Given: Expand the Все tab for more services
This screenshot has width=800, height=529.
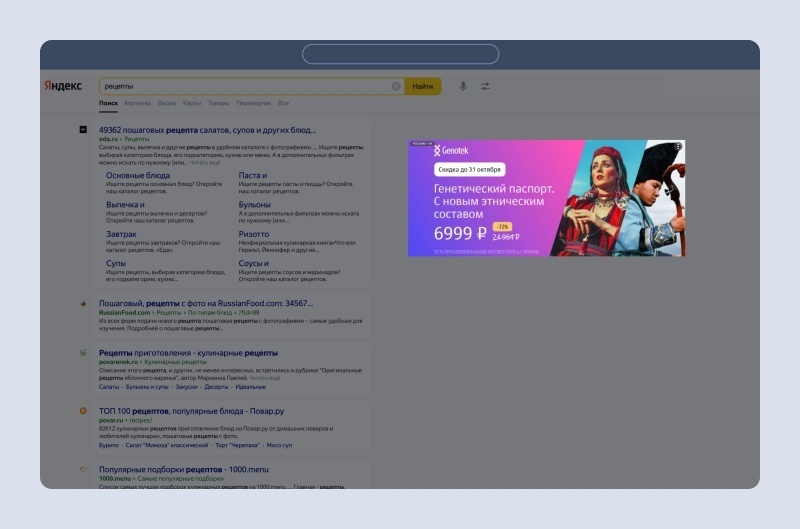Looking at the screenshot, I should 283,103.
